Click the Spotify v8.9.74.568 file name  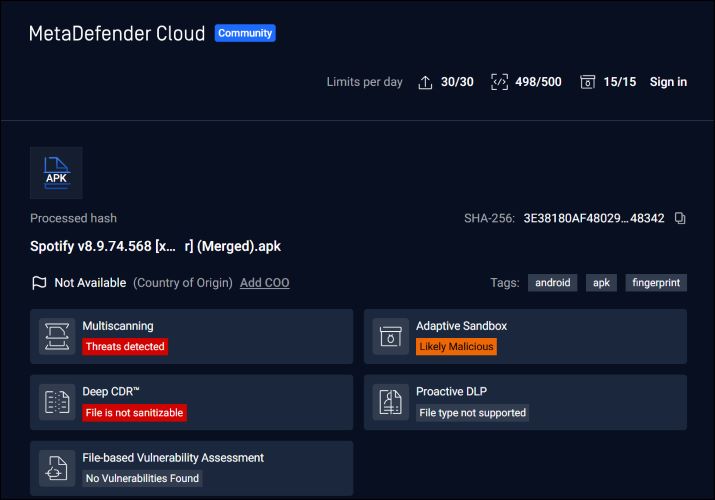click(155, 246)
